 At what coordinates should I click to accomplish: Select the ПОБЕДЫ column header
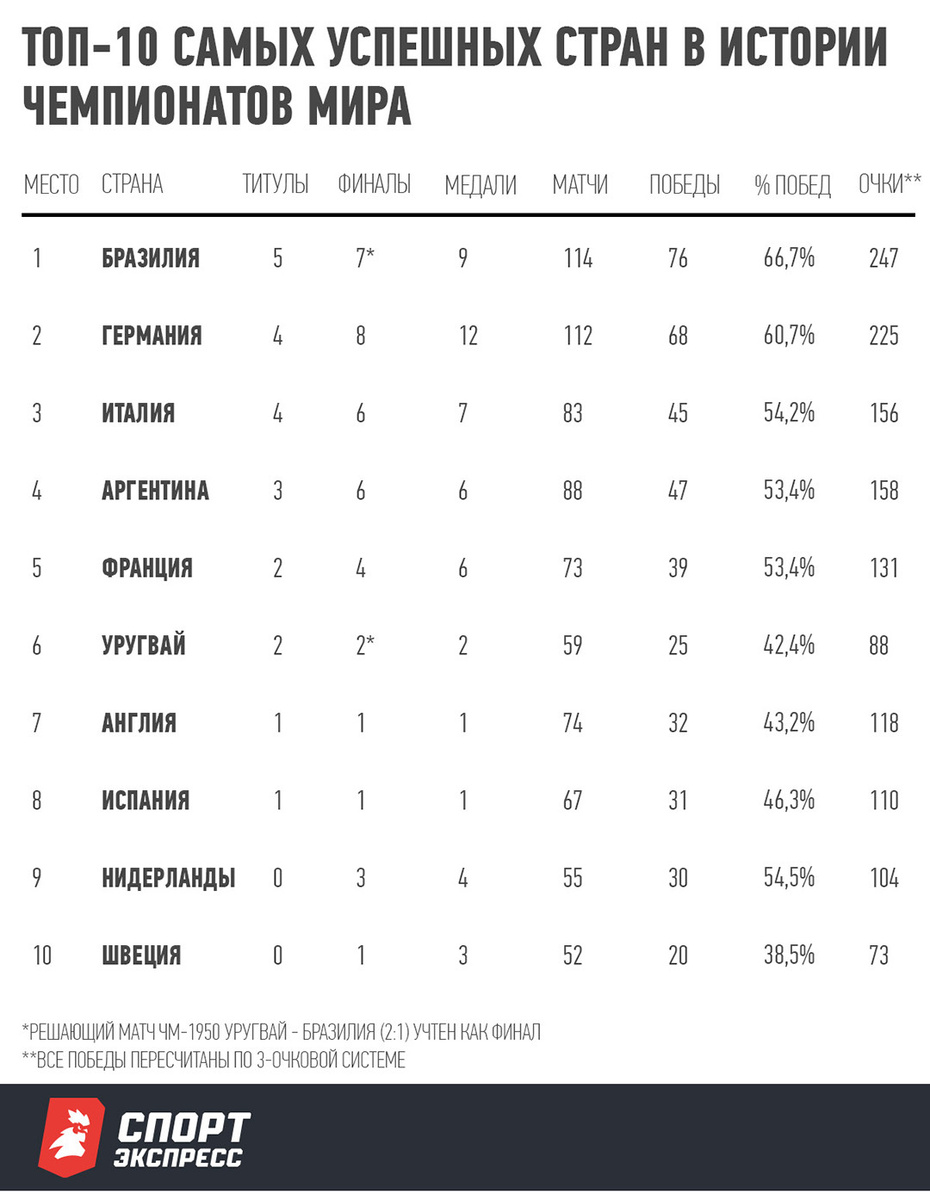685,185
